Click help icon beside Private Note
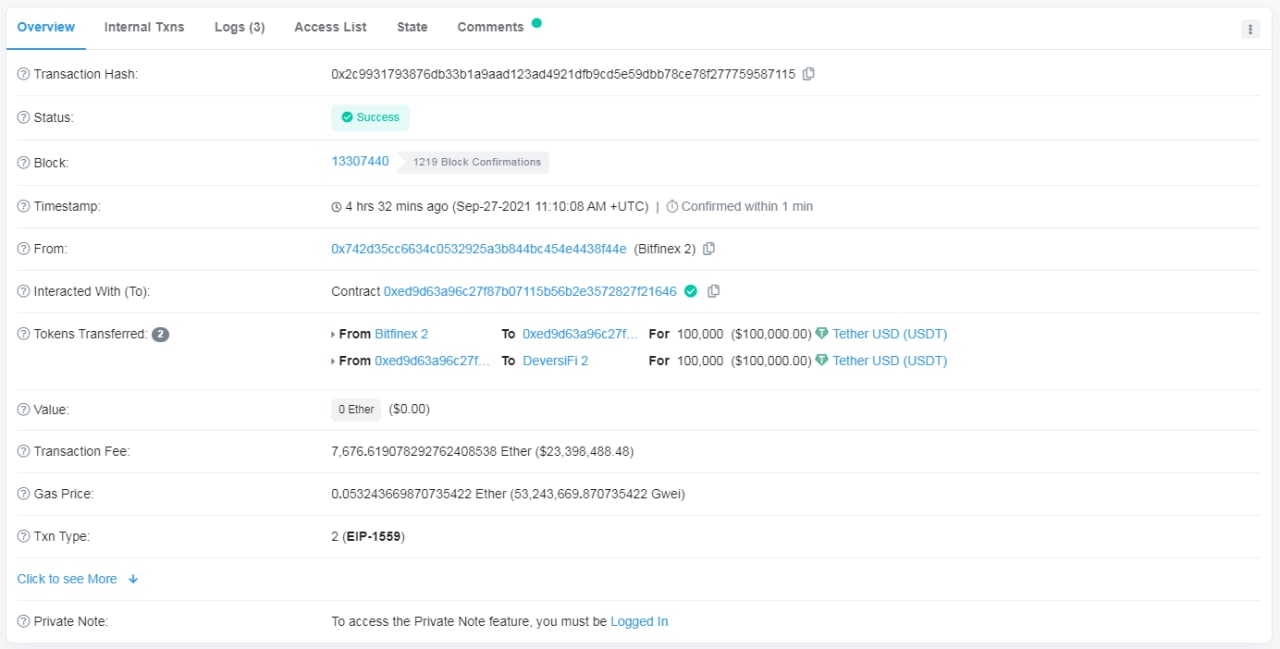The height and width of the screenshot is (649, 1280). coord(24,622)
